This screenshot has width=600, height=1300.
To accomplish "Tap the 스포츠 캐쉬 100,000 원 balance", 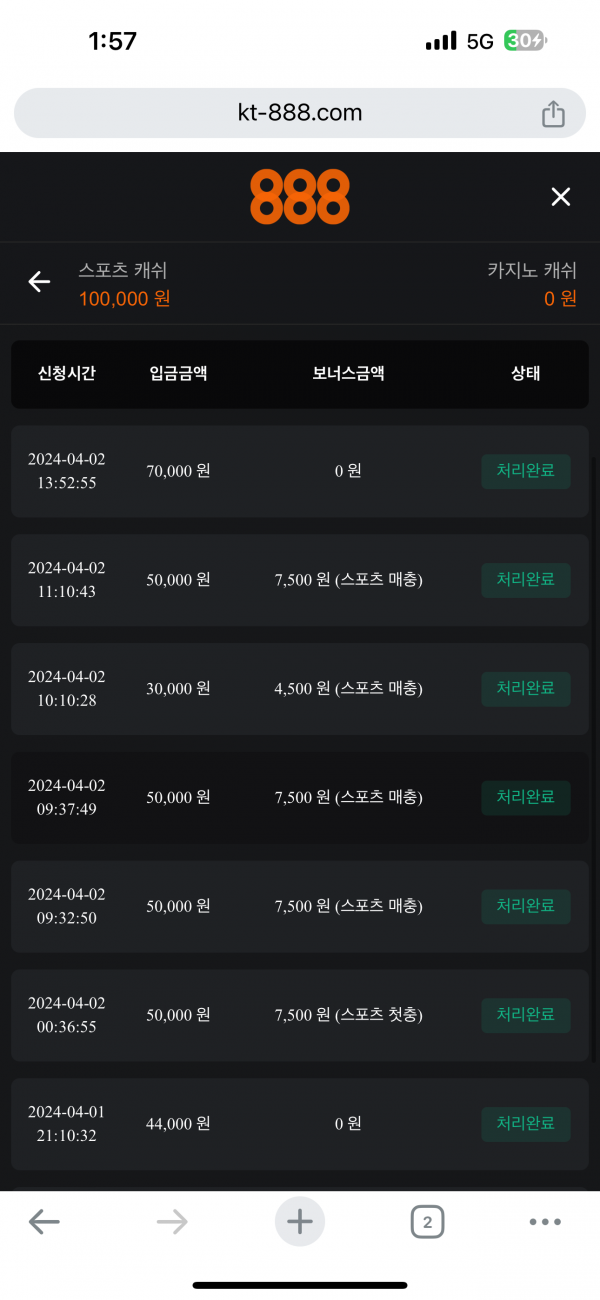I will [x=124, y=298].
